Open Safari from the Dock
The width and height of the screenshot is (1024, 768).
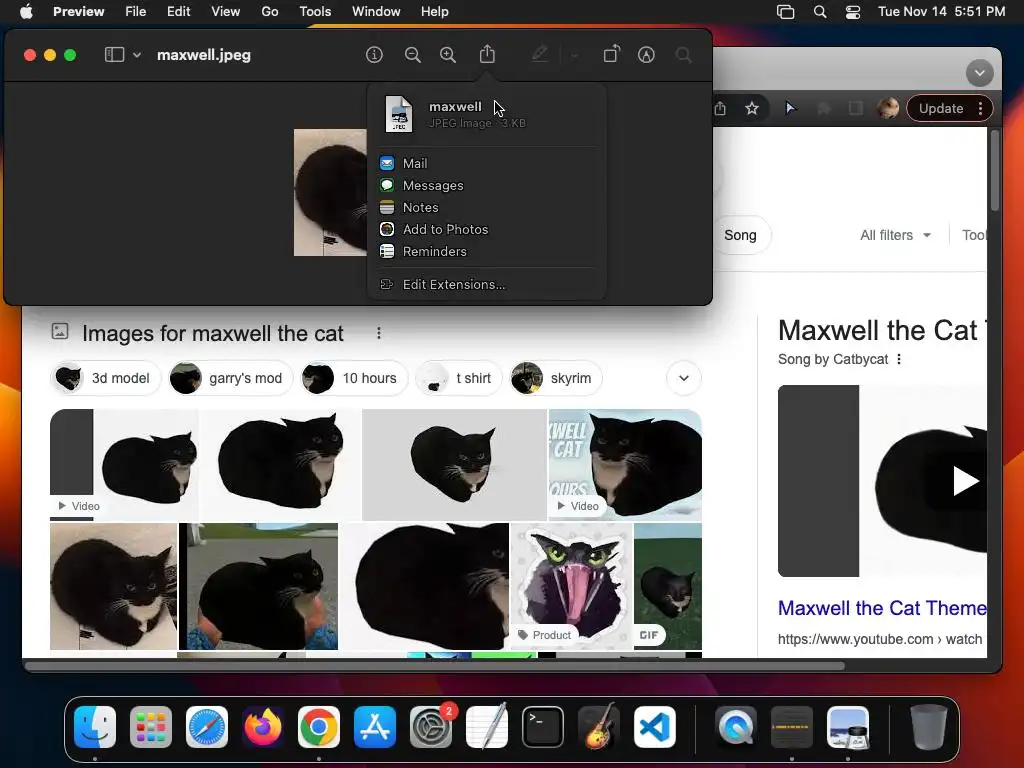coord(207,727)
